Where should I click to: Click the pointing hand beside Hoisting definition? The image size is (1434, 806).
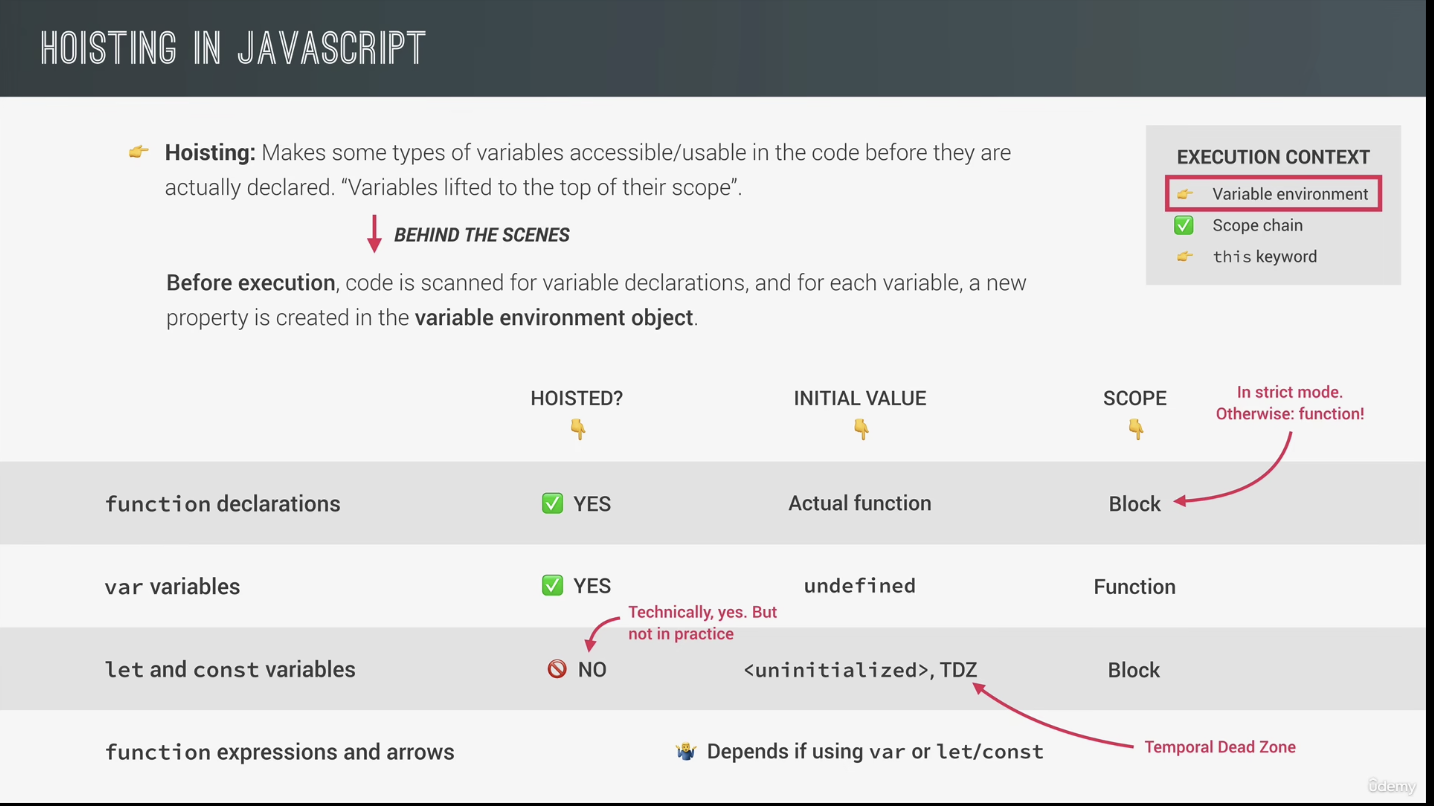(139, 152)
